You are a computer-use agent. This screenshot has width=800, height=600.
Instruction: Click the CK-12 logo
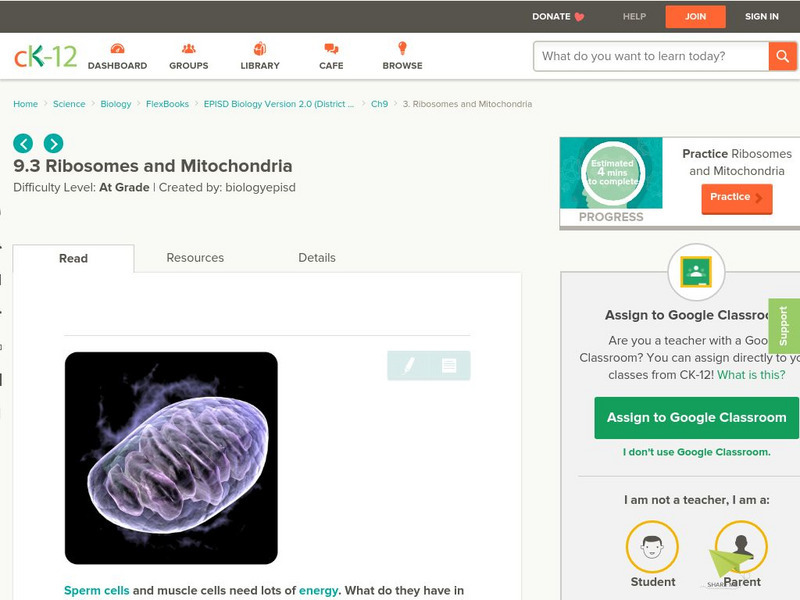(x=45, y=56)
